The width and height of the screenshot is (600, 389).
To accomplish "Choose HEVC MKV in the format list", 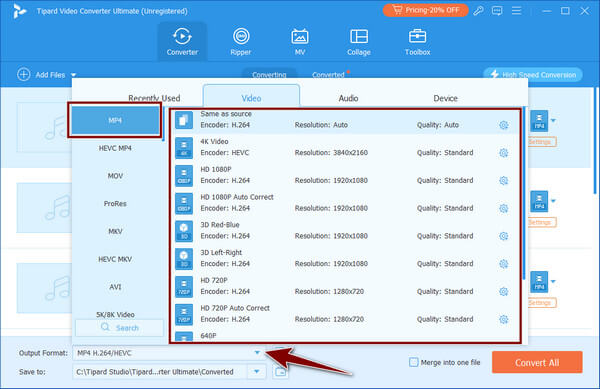I will pyautogui.click(x=115, y=259).
